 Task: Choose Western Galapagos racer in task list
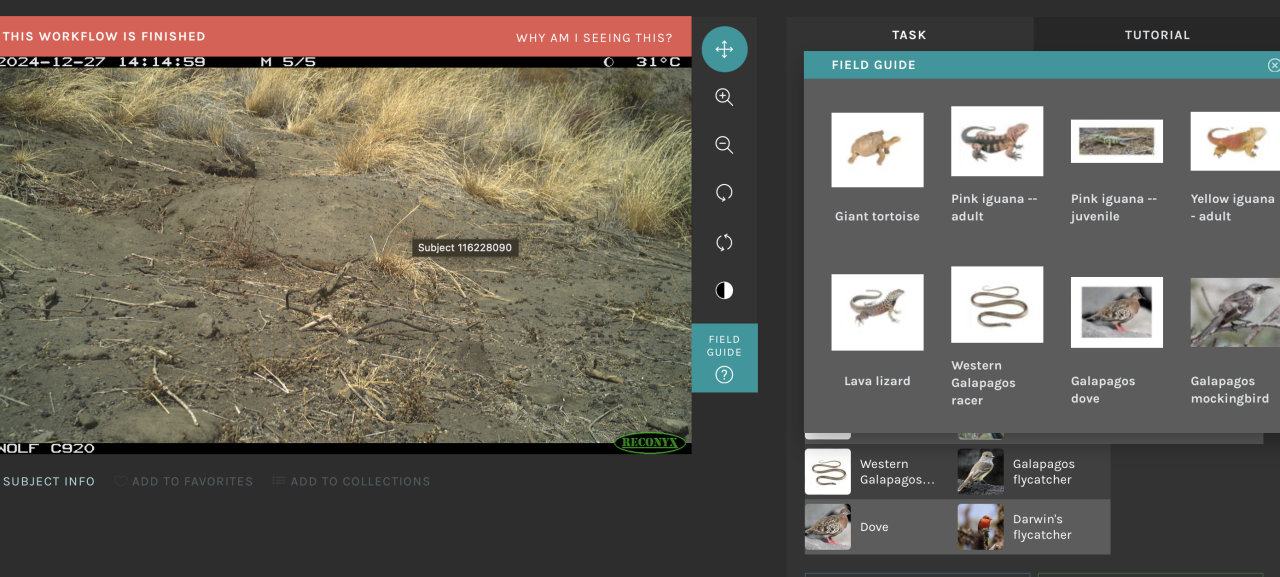pos(880,472)
